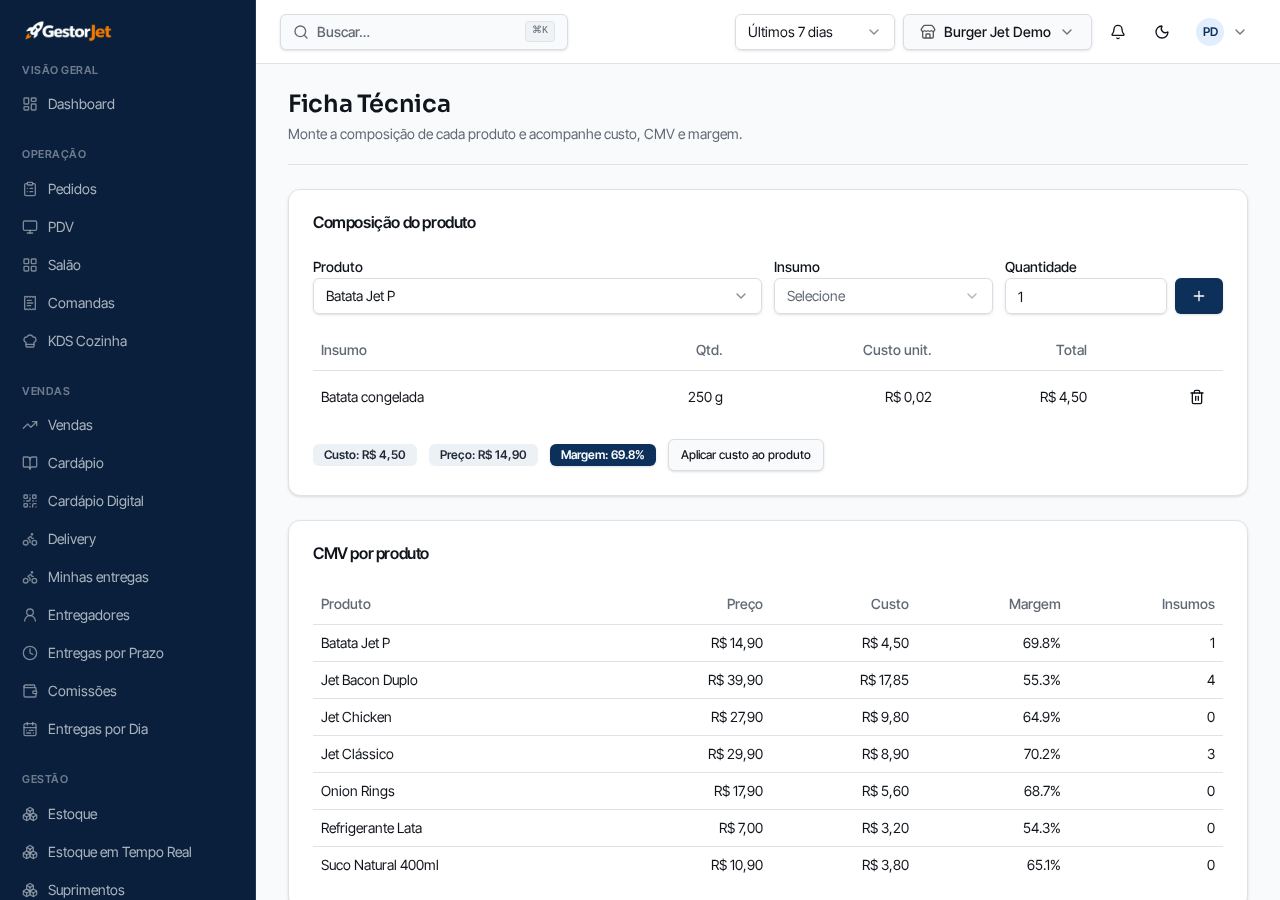Viewport: 1280px width, 900px height.
Task: Click Batata Jet P in CMV table
Action: pyautogui.click(x=355, y=643)
